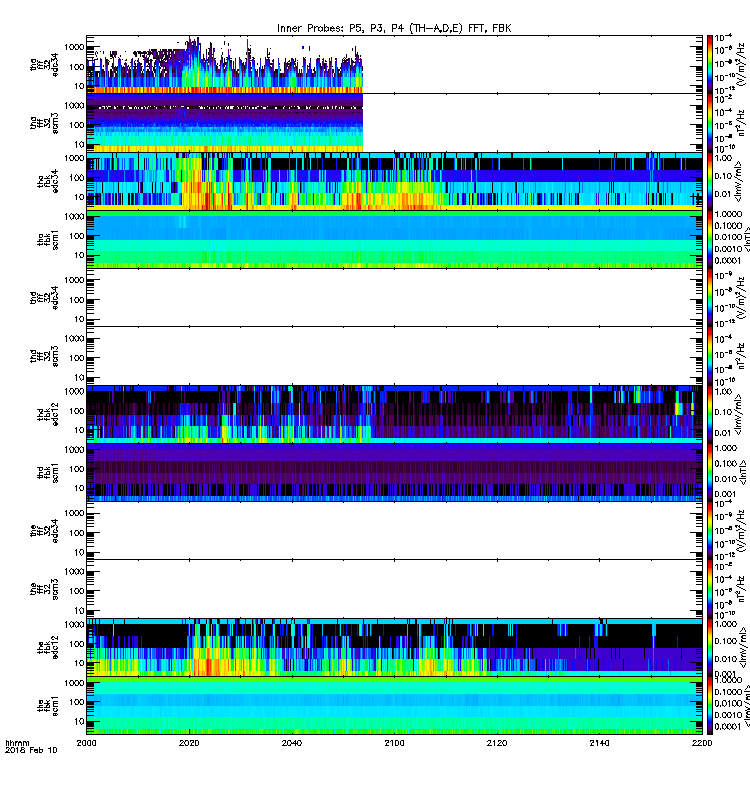The image size is (750, 800).
Task: Click the color bar of tha fbk scm1 panel
Action: coord(710,239)
